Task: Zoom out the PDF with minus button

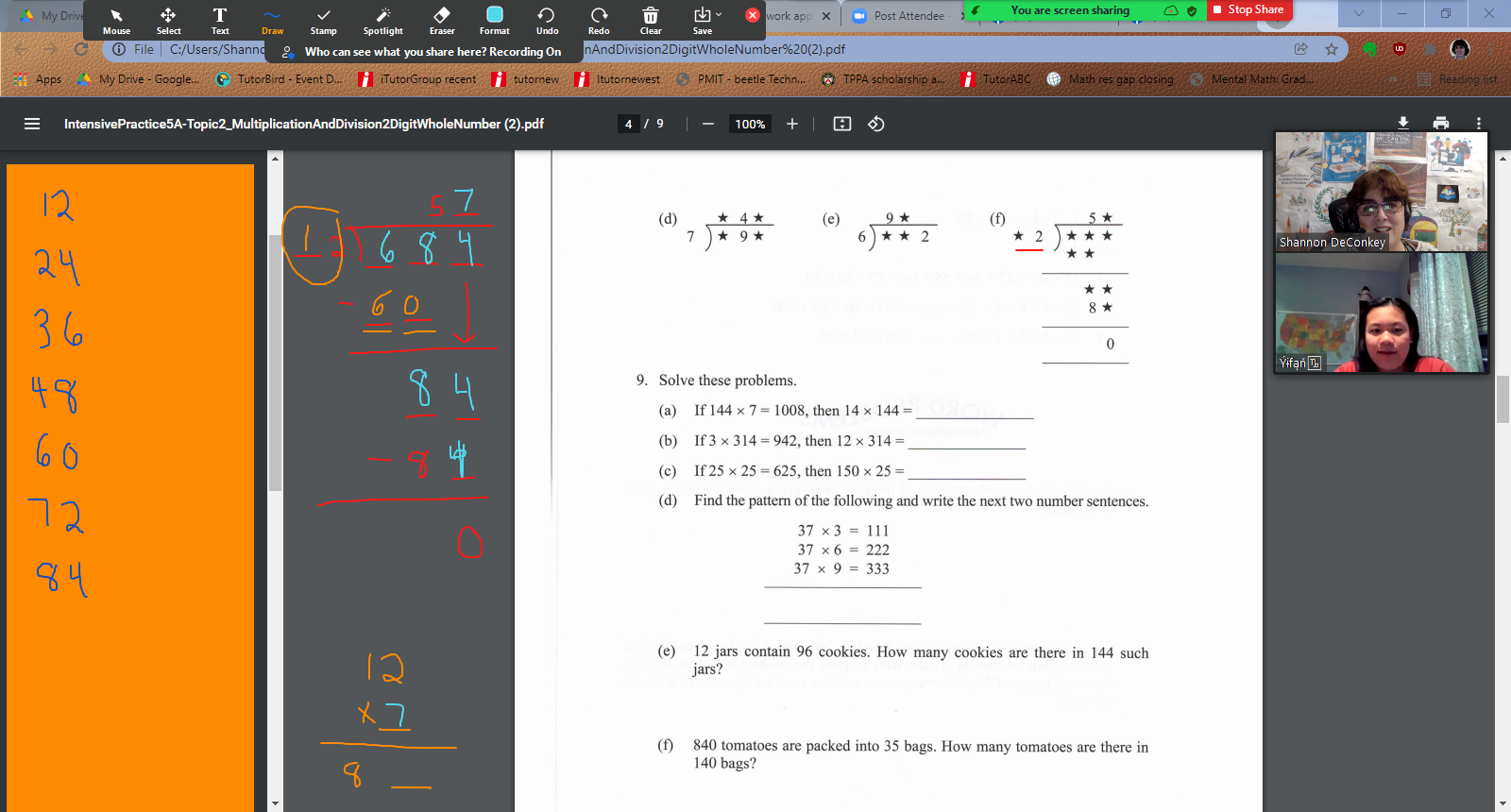Action: tap(707, 124)
